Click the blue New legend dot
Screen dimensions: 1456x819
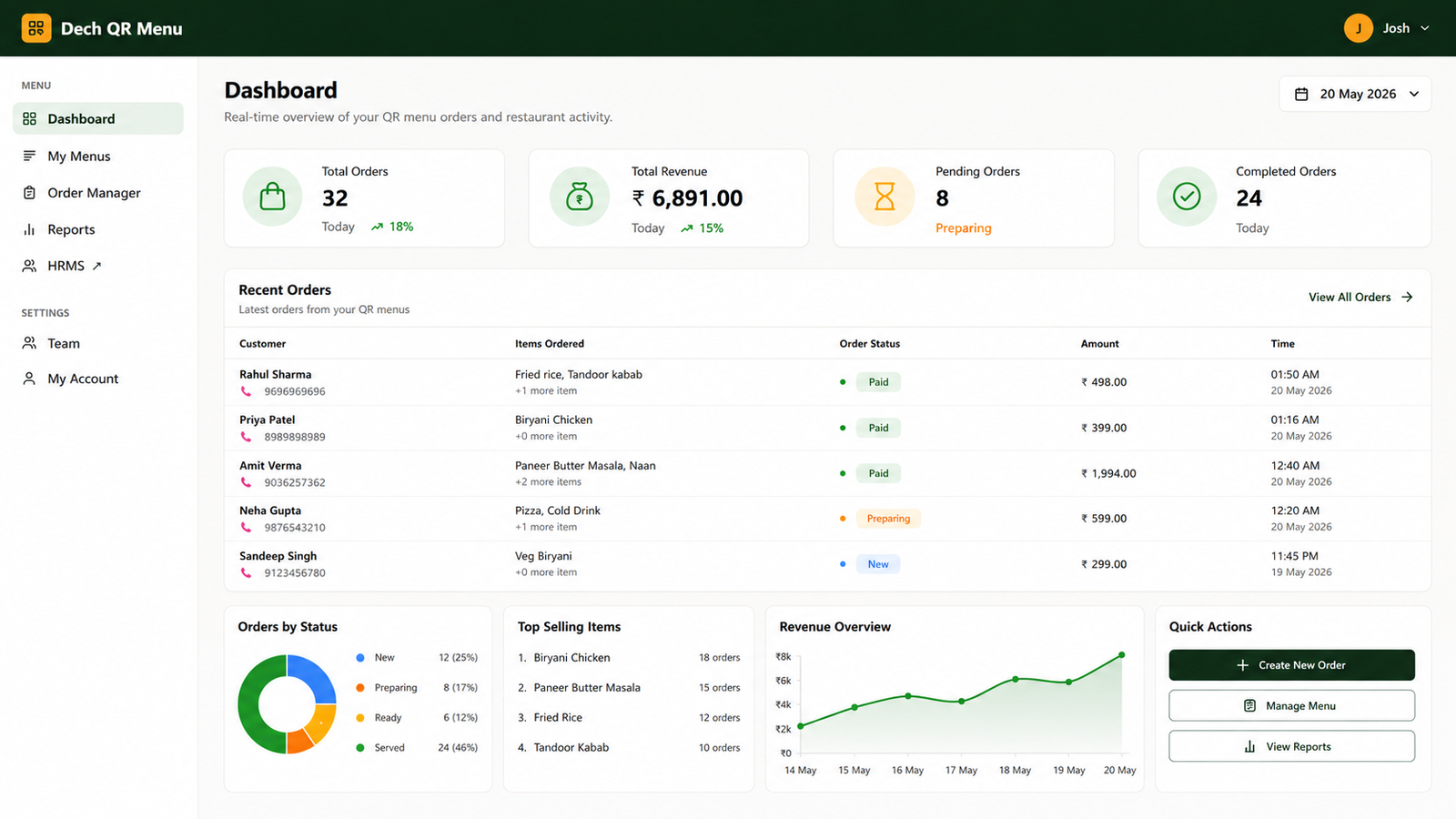coord(360,657)
